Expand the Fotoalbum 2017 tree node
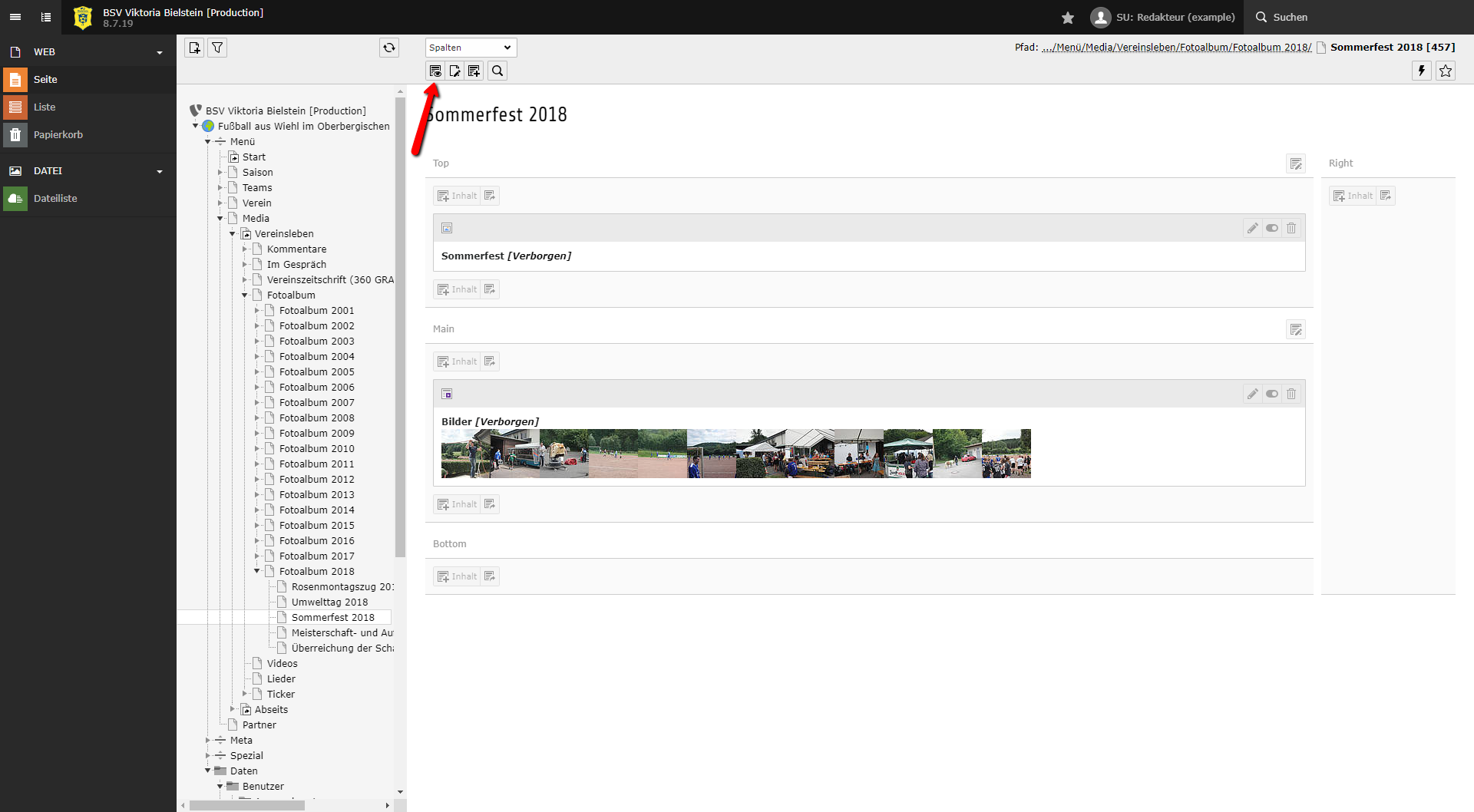Screen dimensions: 1474x812 [x=257, y=556]
